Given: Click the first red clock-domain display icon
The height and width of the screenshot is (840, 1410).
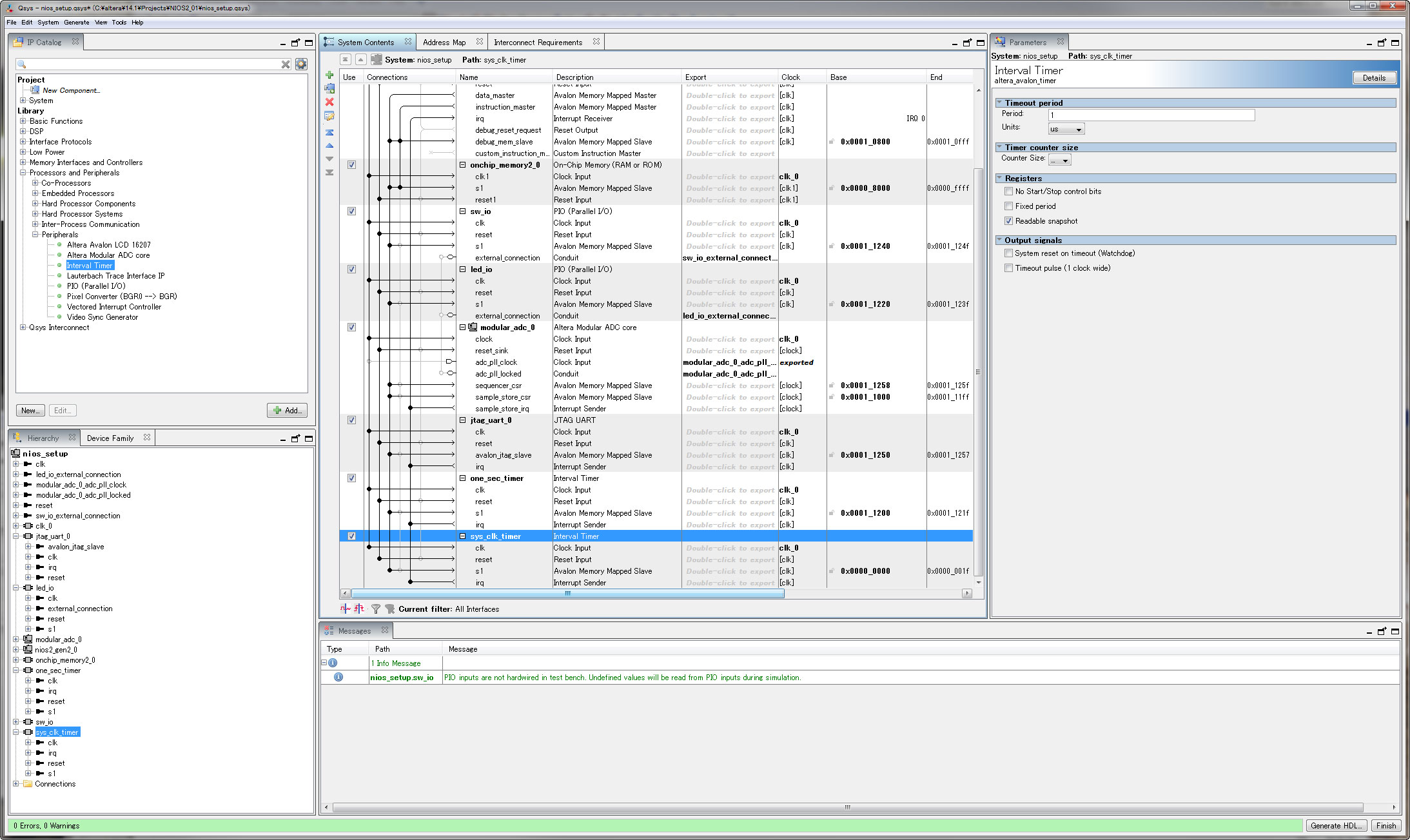Looking at the screenshot, I should tap(346, 609).
